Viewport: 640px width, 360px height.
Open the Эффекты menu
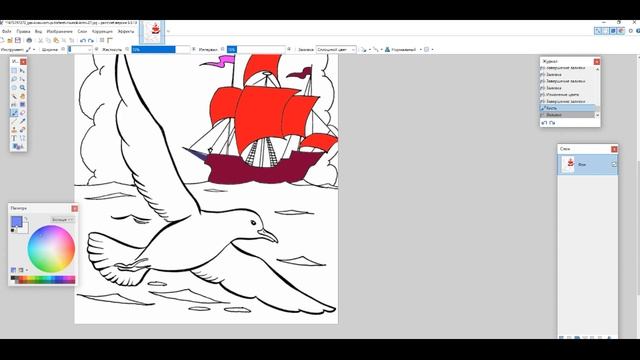(x=126, y=31)
